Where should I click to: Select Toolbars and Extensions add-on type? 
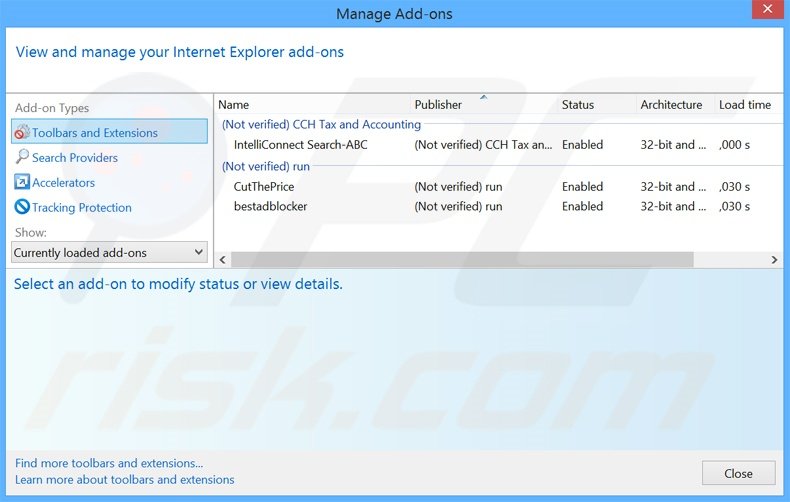[x=109, y=132]
